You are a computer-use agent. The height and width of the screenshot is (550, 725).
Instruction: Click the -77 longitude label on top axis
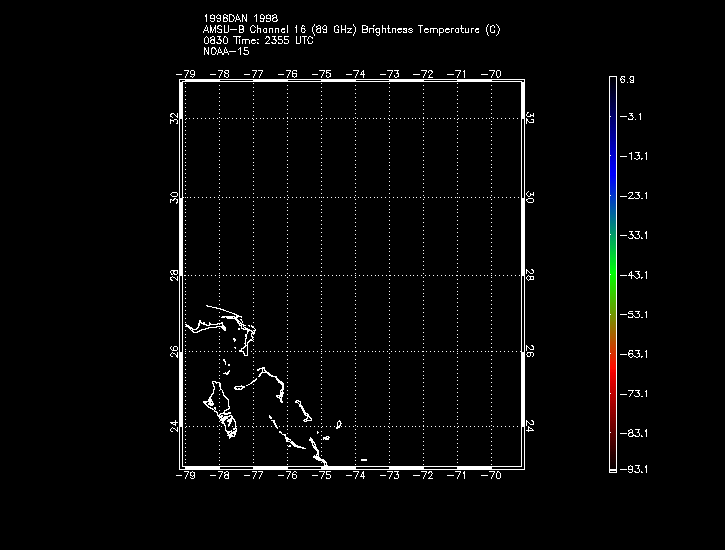pyautogui.click(x=253, y=74)
